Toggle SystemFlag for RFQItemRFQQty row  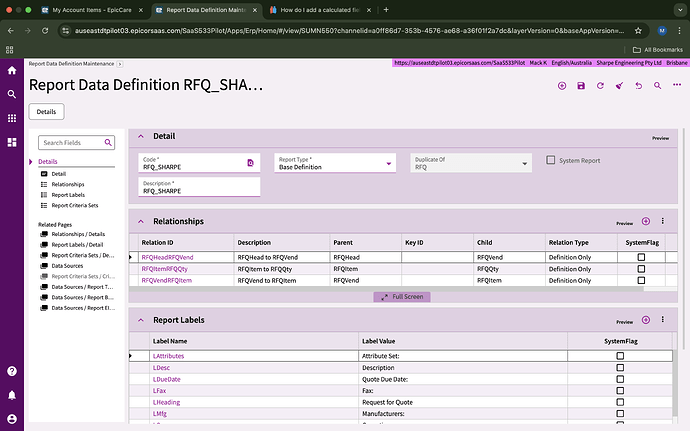641,269
